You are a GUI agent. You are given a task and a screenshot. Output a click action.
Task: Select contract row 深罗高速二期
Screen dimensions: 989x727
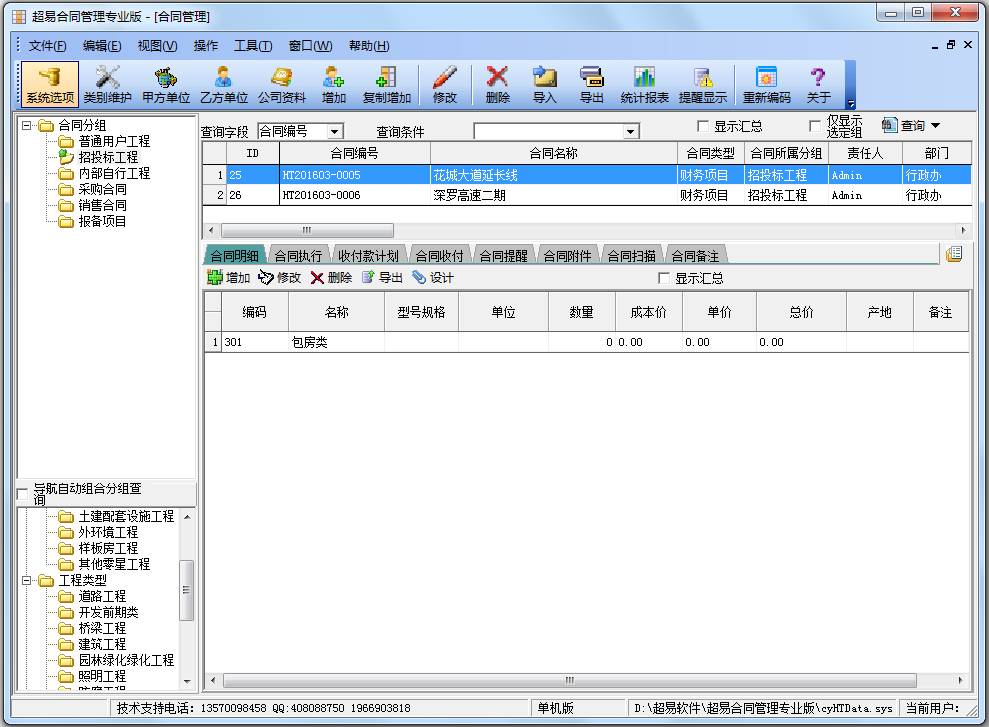point(587,195)
